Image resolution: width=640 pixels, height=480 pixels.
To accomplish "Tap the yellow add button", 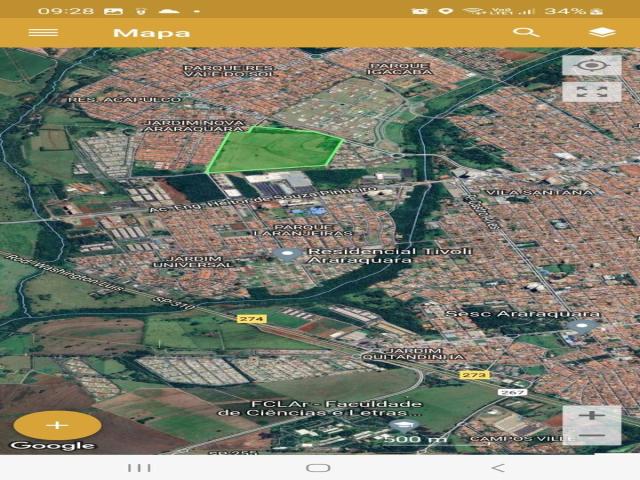I will tap(57, 425).
